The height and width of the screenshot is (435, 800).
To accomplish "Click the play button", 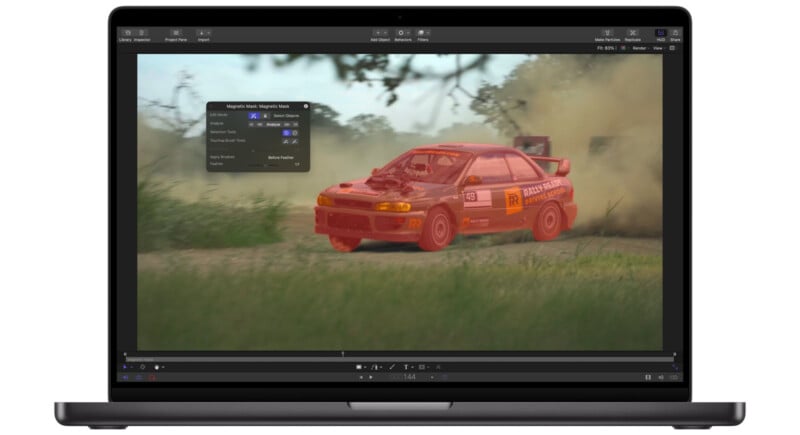I will 371,377.
